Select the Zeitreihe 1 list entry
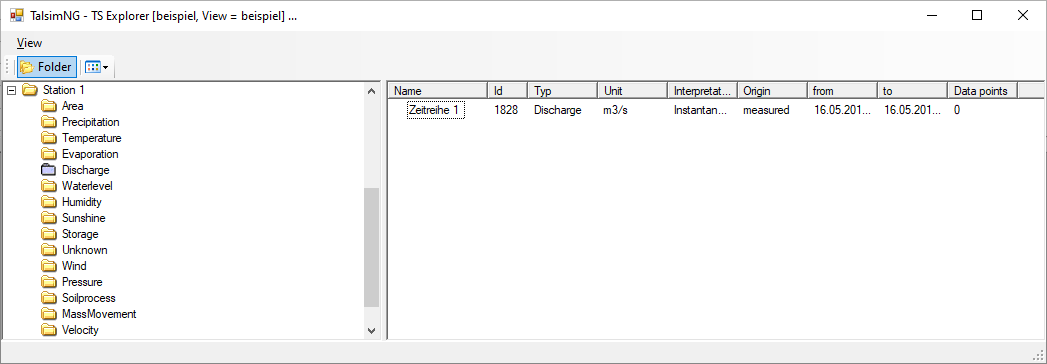 (x=436, y=110)
